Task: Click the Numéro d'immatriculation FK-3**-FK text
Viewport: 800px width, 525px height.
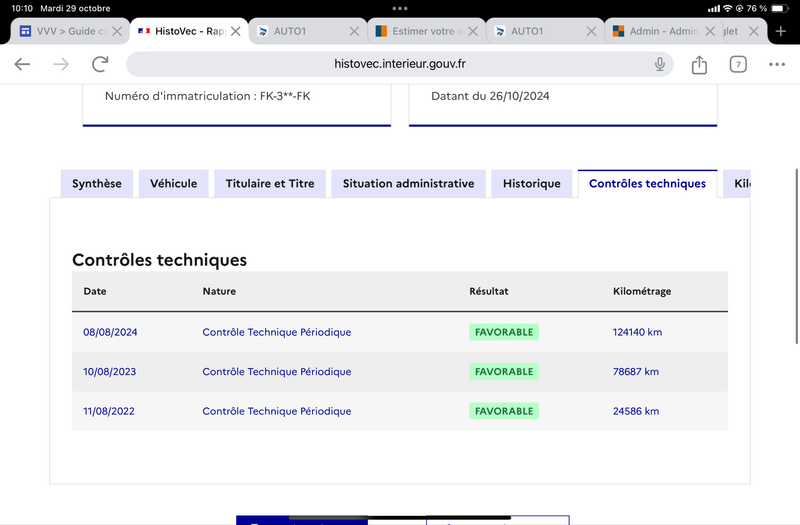Action: [208, 96]
